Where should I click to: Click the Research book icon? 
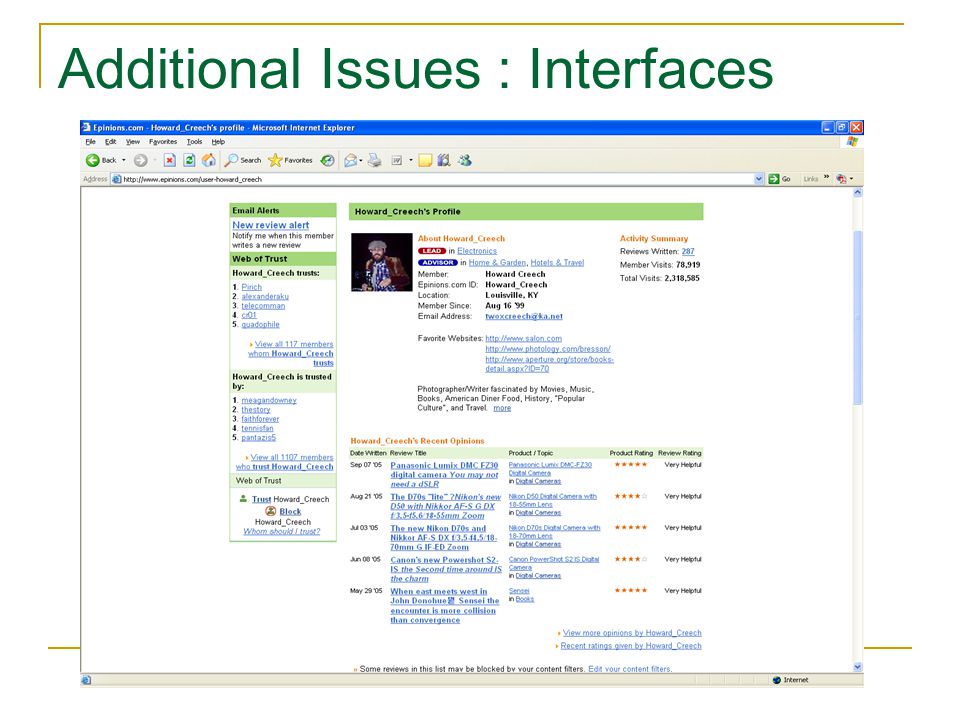(x=444, y=160)
